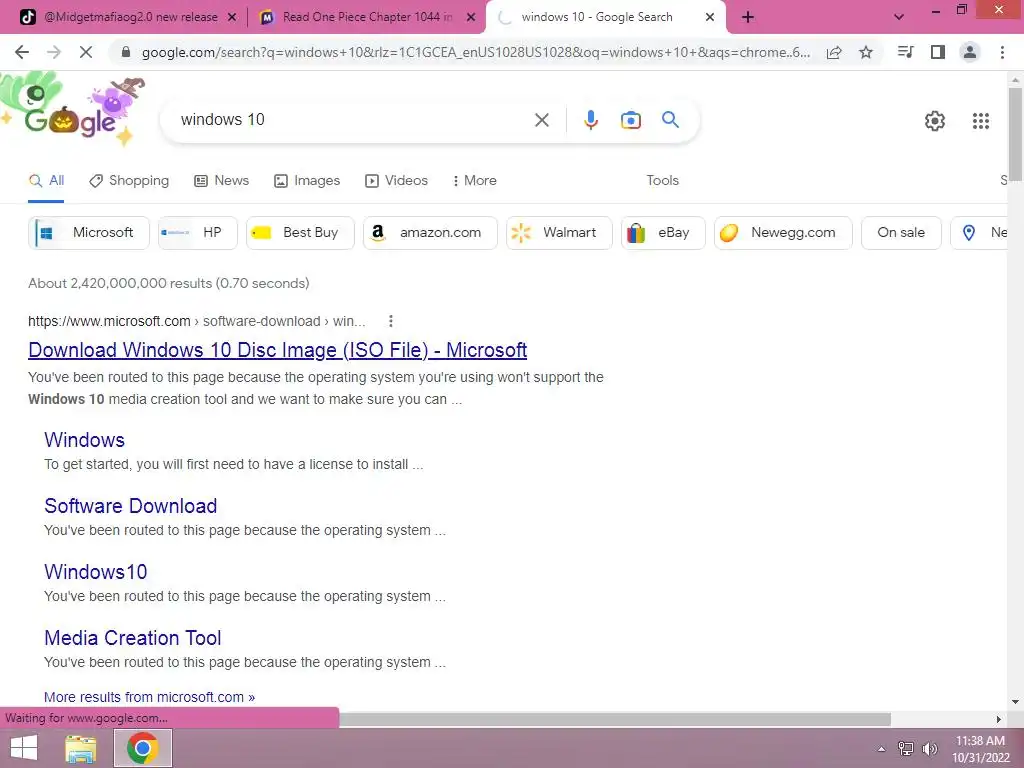
Task: Expand the tab search dropdown
Action: pos(899,17)
